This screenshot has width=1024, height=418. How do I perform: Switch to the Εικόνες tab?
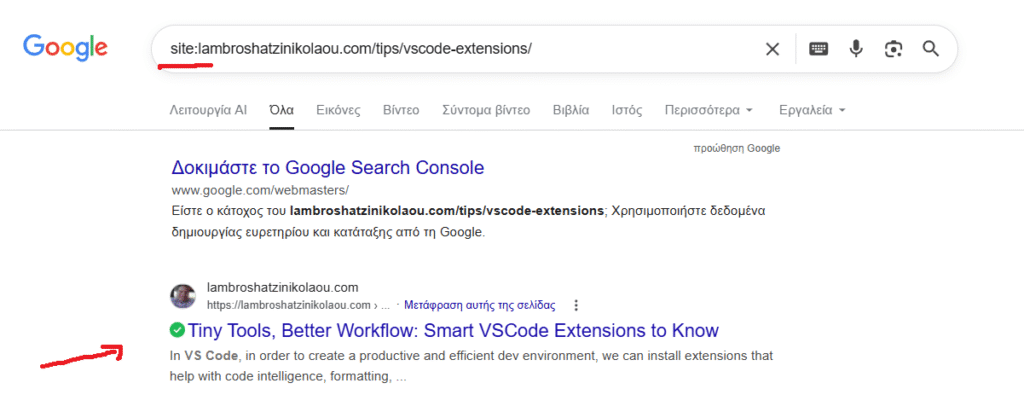tap(338, 110)
